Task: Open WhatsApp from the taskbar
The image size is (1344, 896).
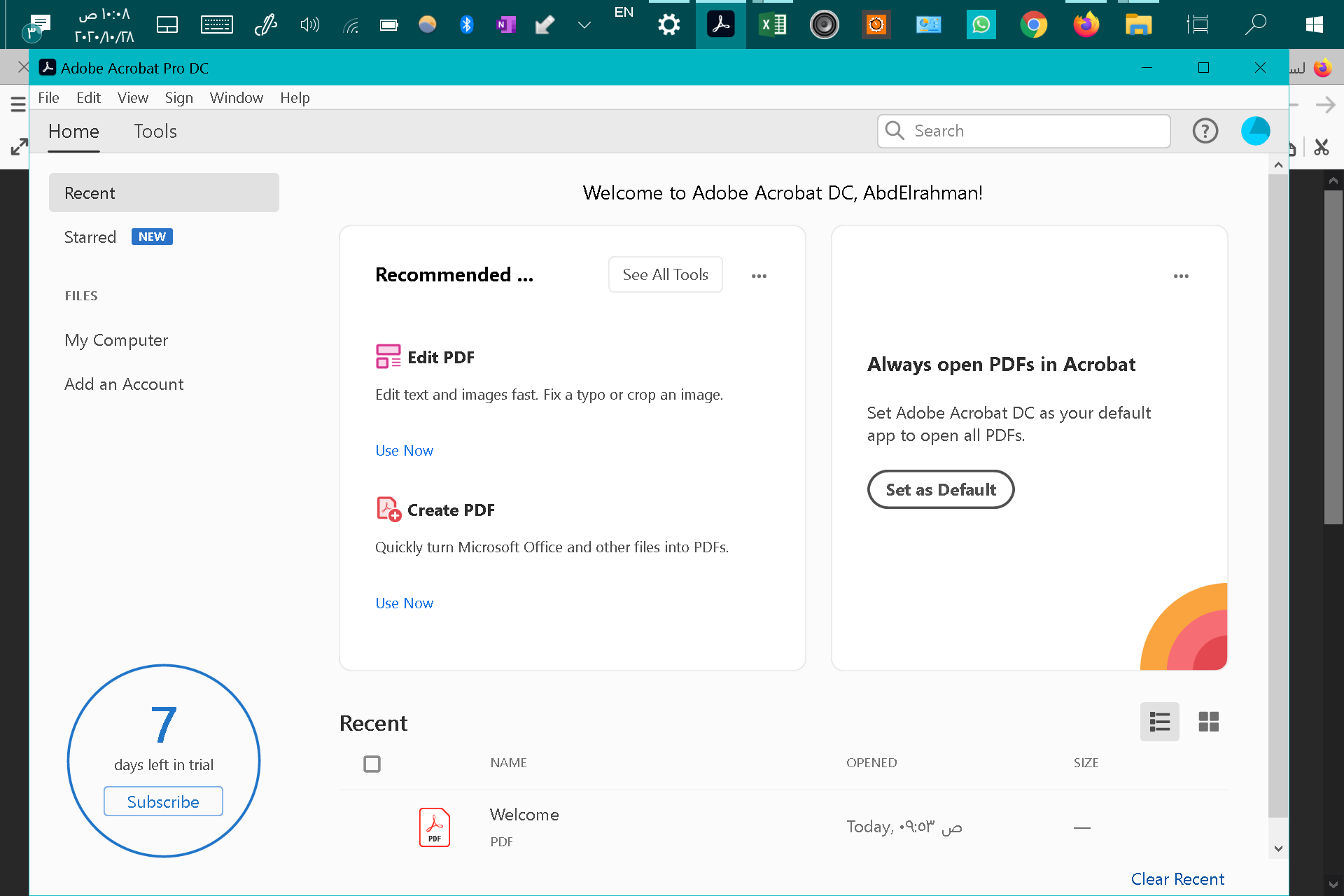Action: (981, 25)
